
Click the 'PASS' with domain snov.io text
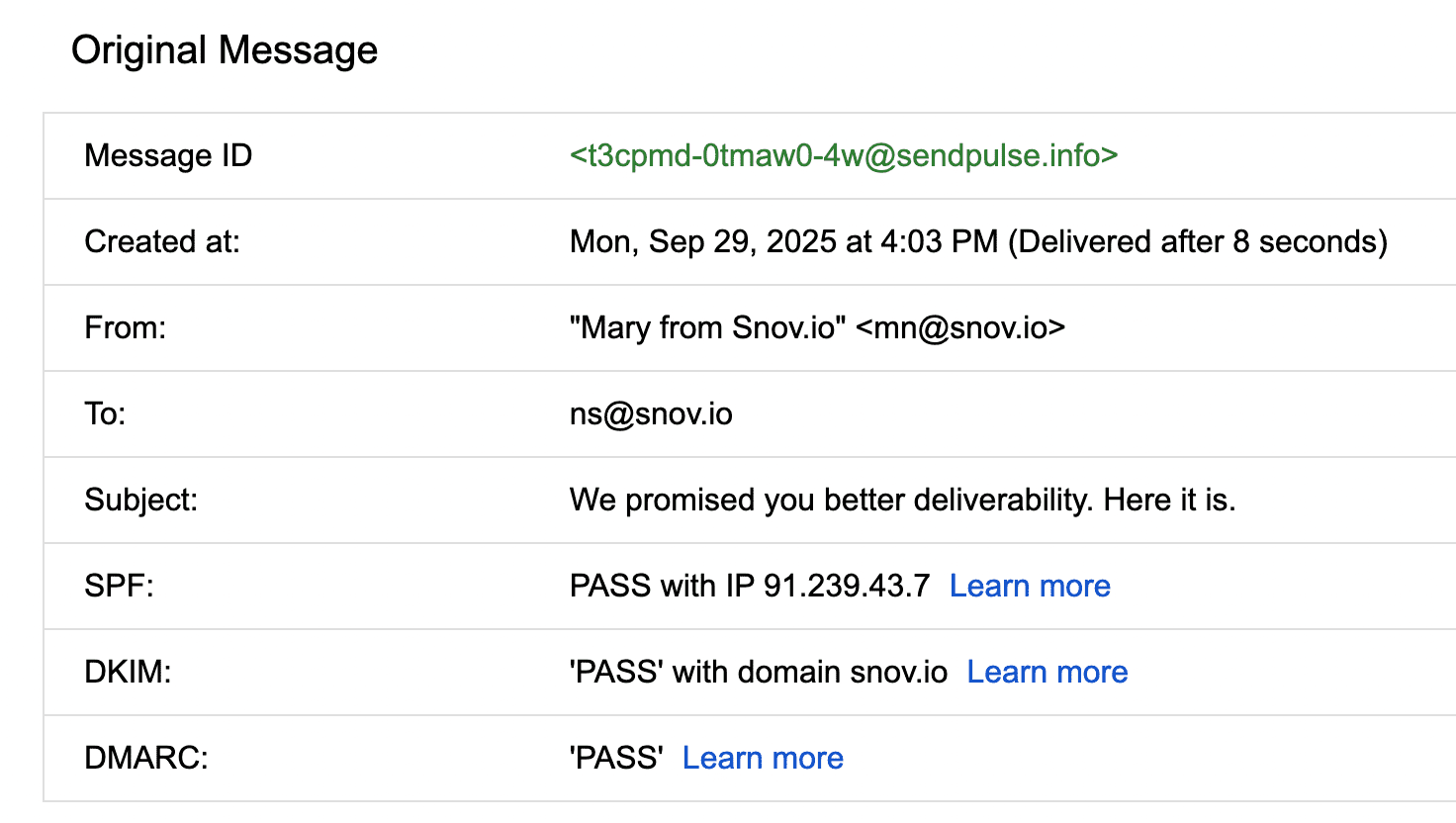759,672
